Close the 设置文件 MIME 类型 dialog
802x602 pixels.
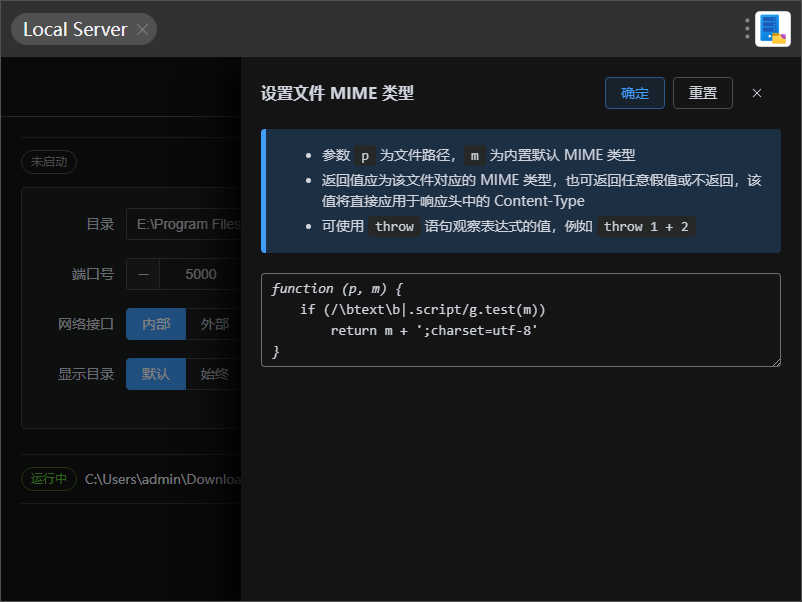pos(757,93)
